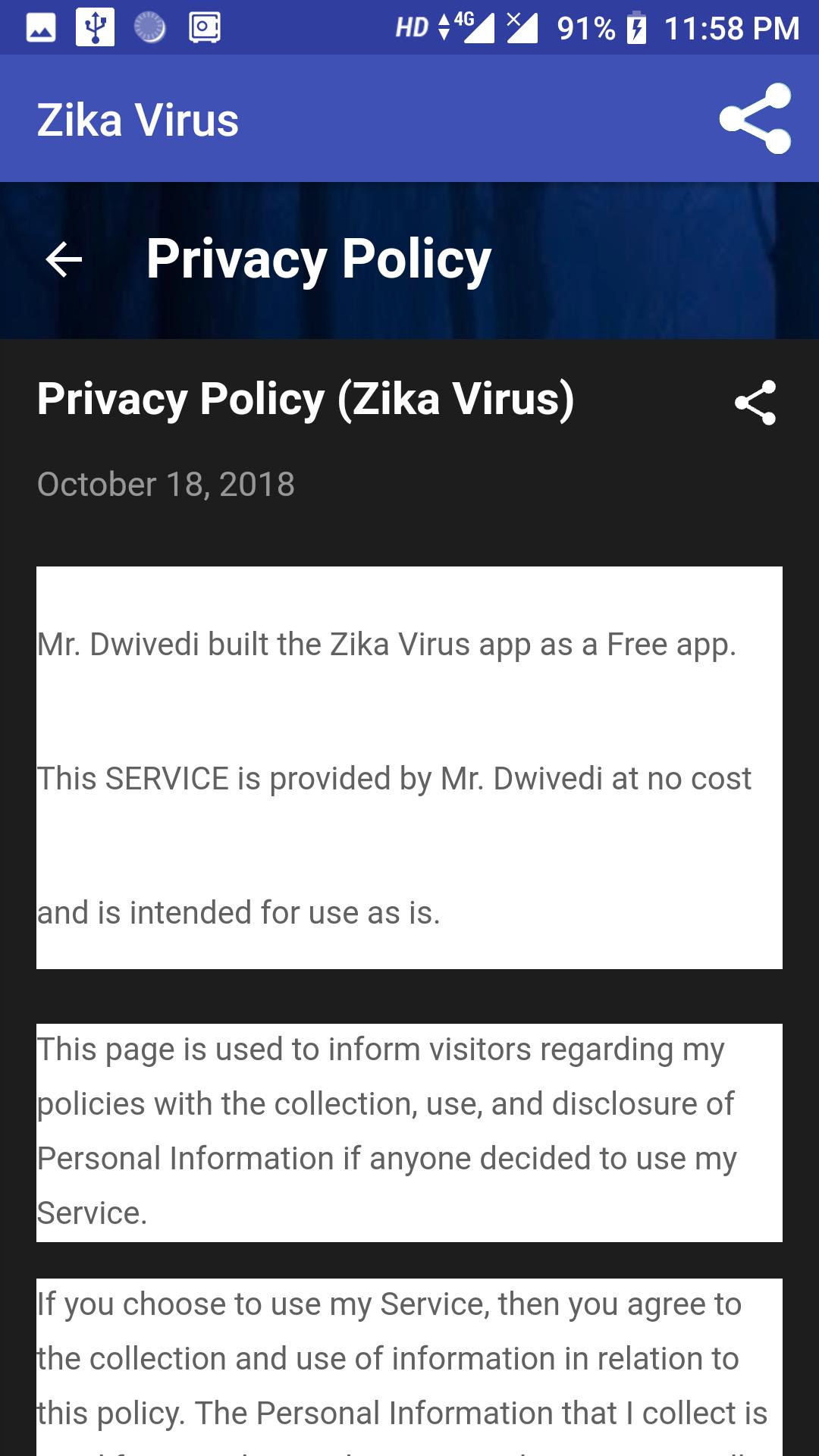The image size is (819, 1456).
Task: Open the screen recorder notification icon
Action: pos(204,28)
